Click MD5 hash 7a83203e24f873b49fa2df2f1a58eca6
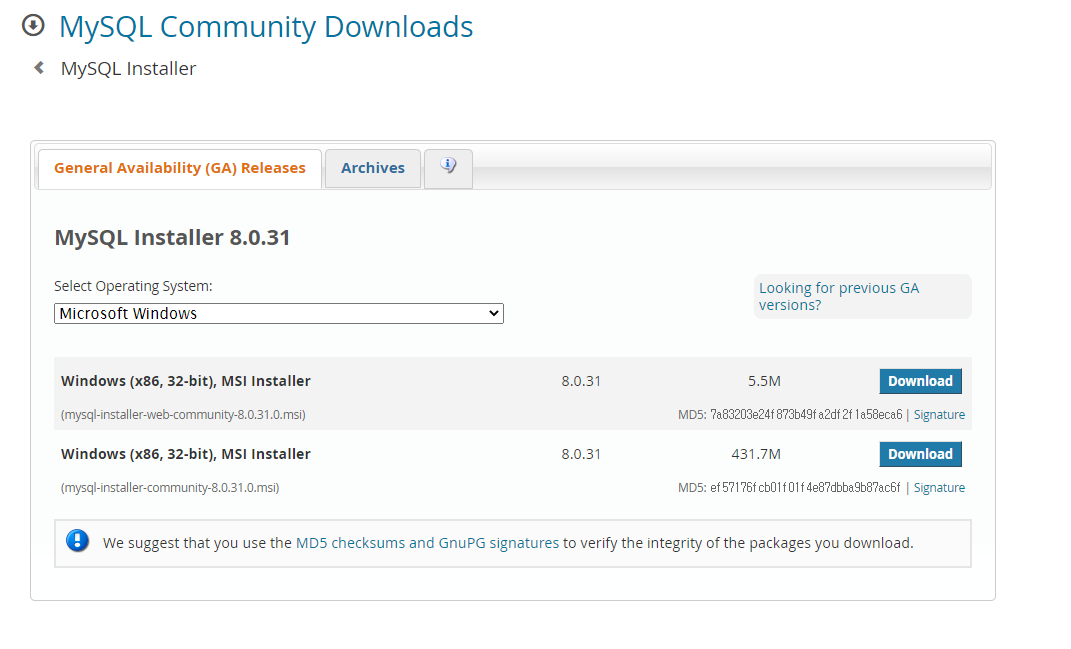The width and height of the screenshot is (1071, 649). point(806,415)
